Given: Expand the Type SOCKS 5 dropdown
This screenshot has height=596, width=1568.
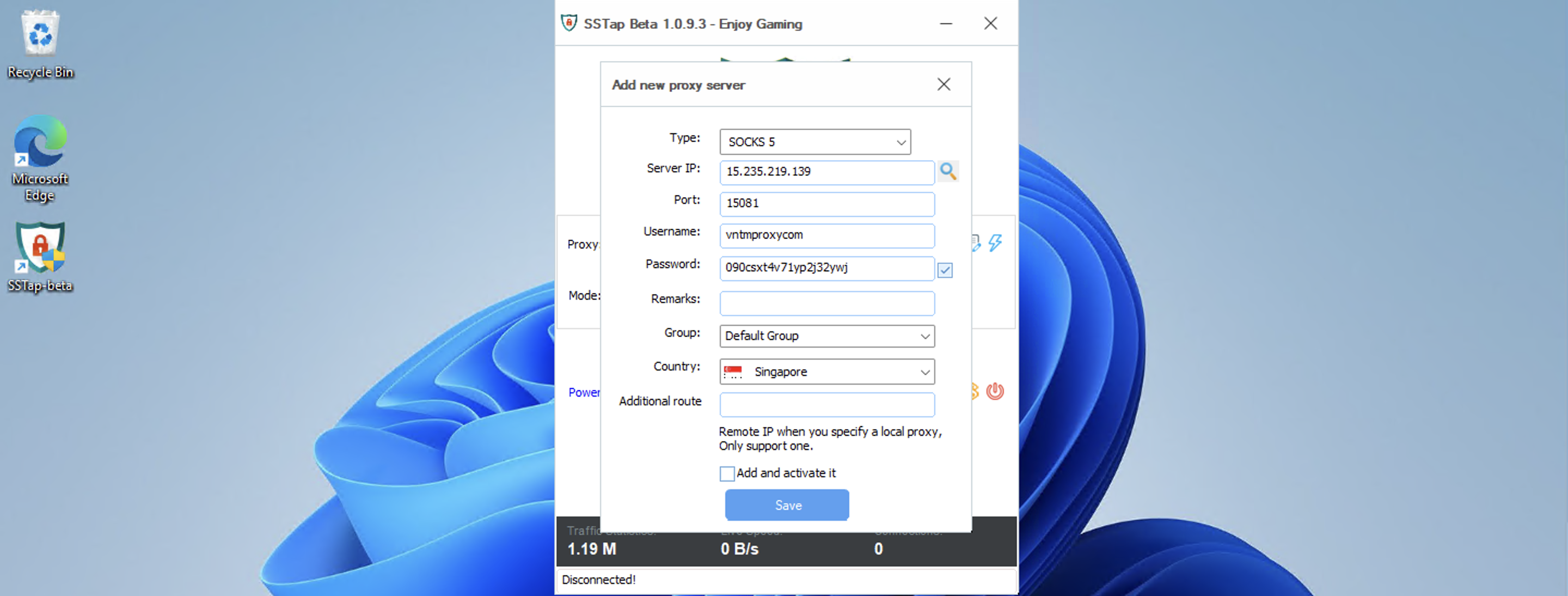Looking at the screenshot, I should pyautogui.click(x=901, y=142).
